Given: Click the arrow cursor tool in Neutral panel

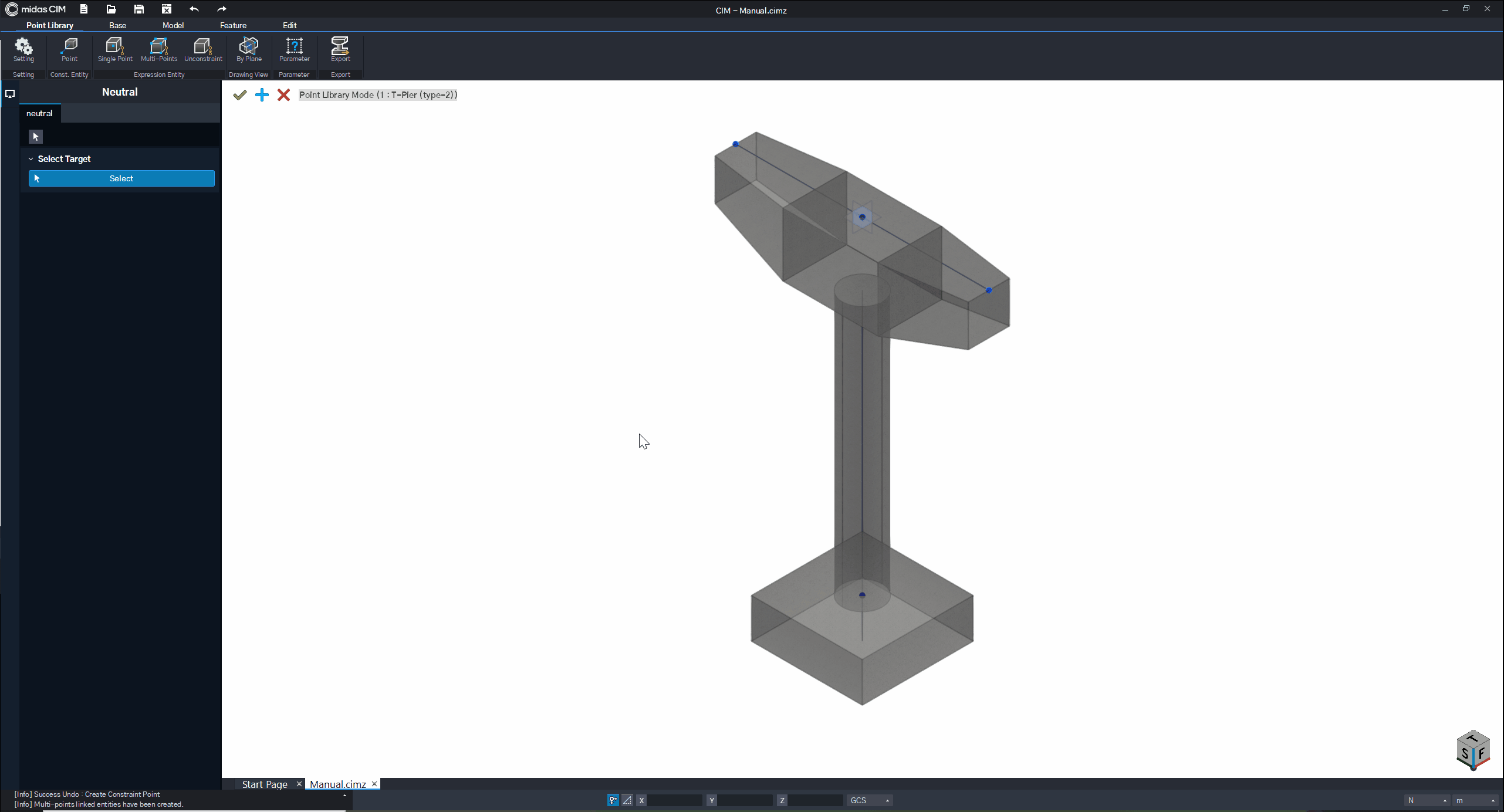Looking at the screenshot, I should [36, 137].
